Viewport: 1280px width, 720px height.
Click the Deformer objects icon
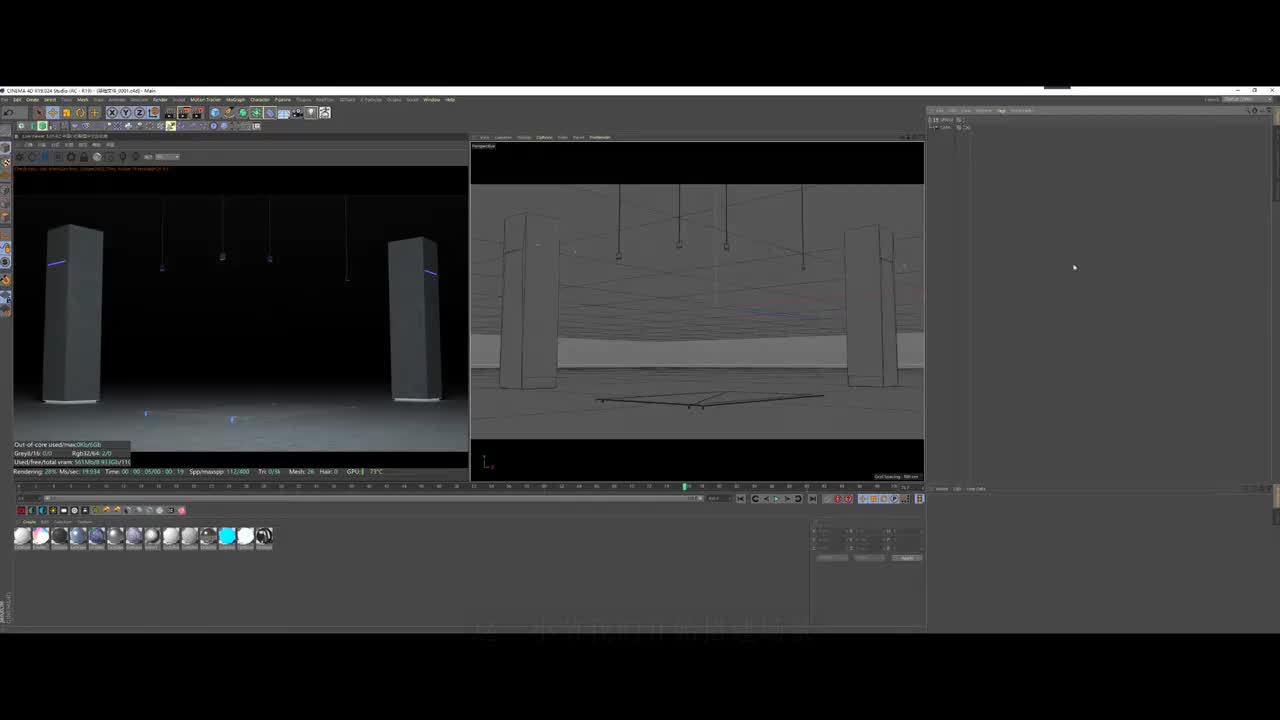pos(271,112)
